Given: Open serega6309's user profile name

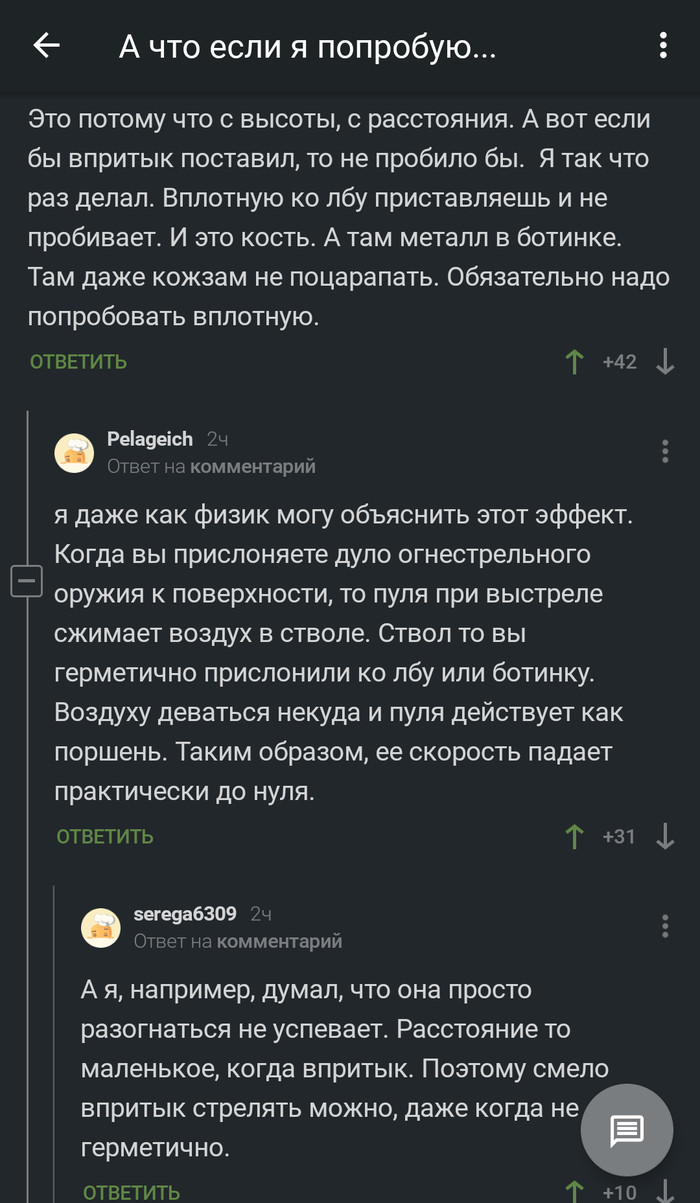Looking at the screenshot, I should 185,913.
